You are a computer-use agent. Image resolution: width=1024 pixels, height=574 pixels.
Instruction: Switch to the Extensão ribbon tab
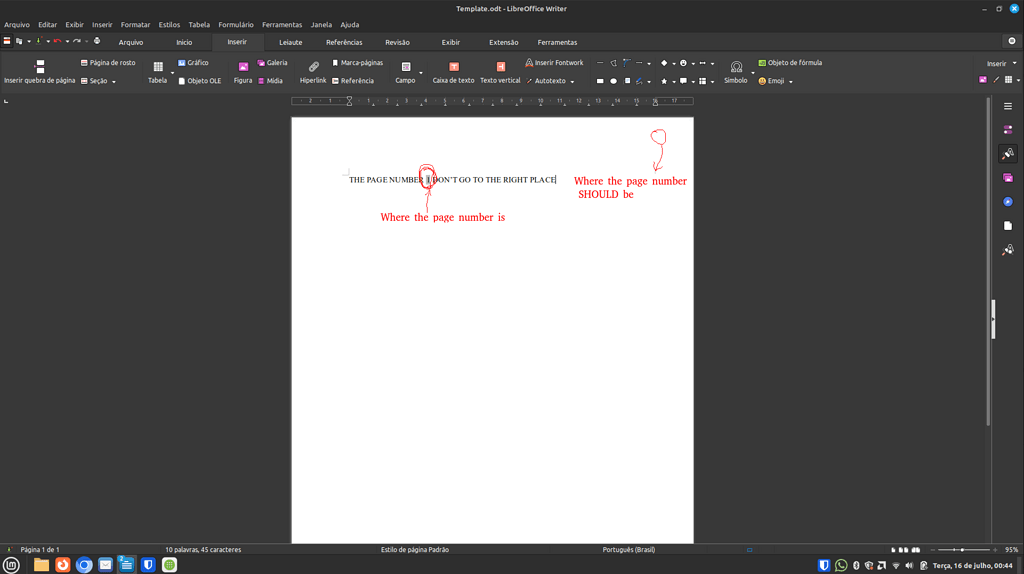[504, 42]
